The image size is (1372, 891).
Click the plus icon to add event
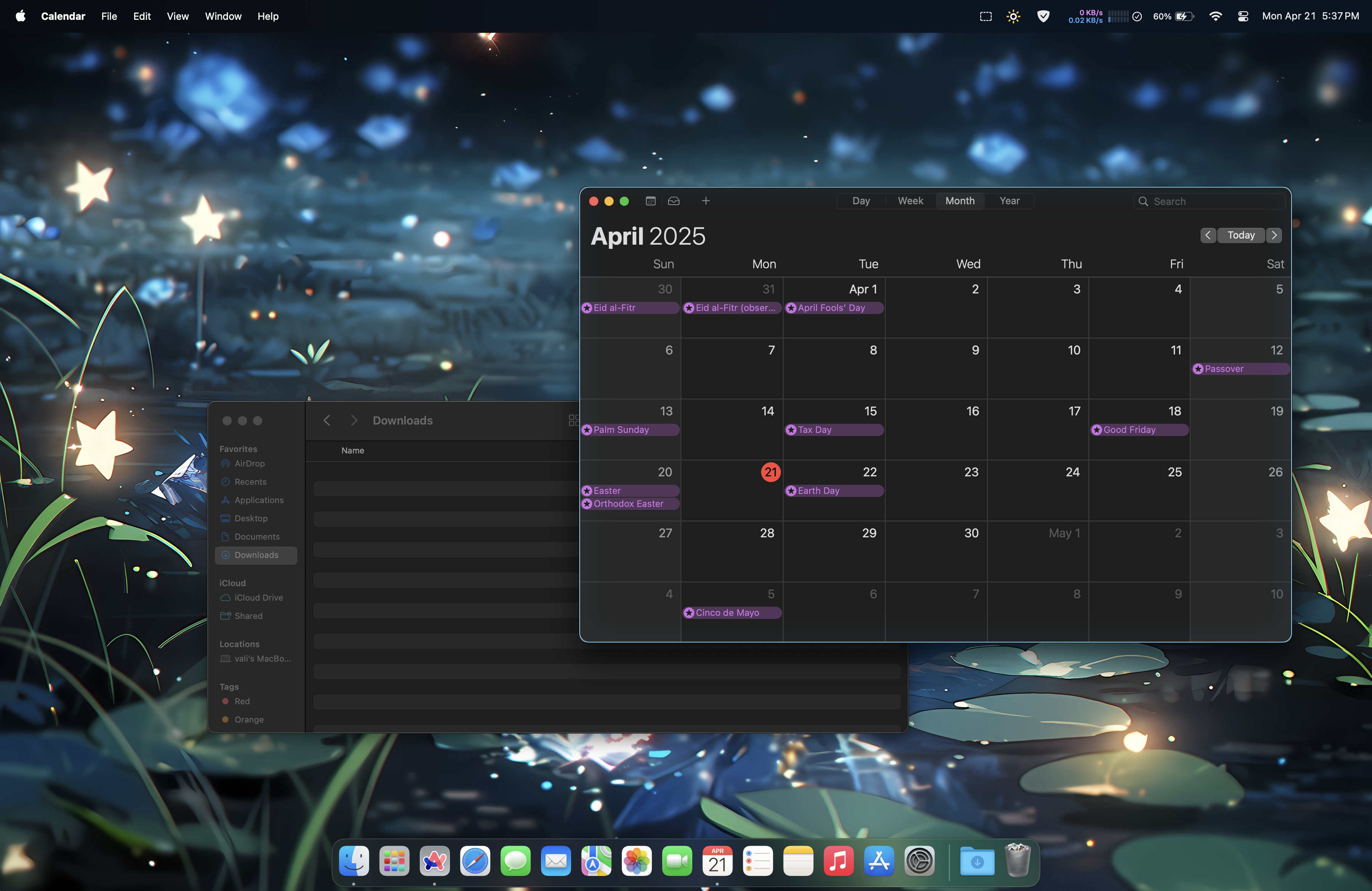705,201
